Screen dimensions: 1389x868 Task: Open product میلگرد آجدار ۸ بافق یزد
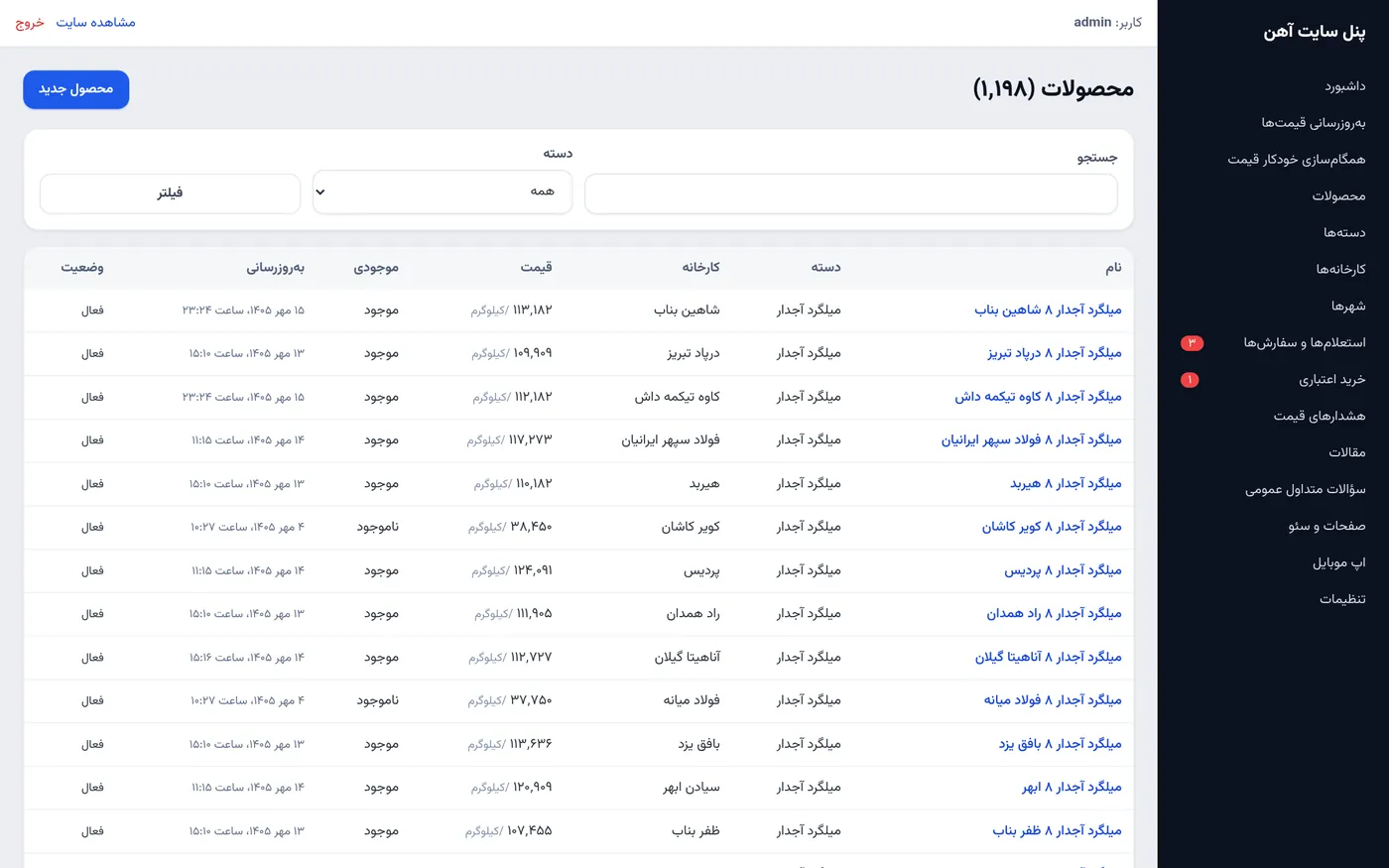(1060, 744)
